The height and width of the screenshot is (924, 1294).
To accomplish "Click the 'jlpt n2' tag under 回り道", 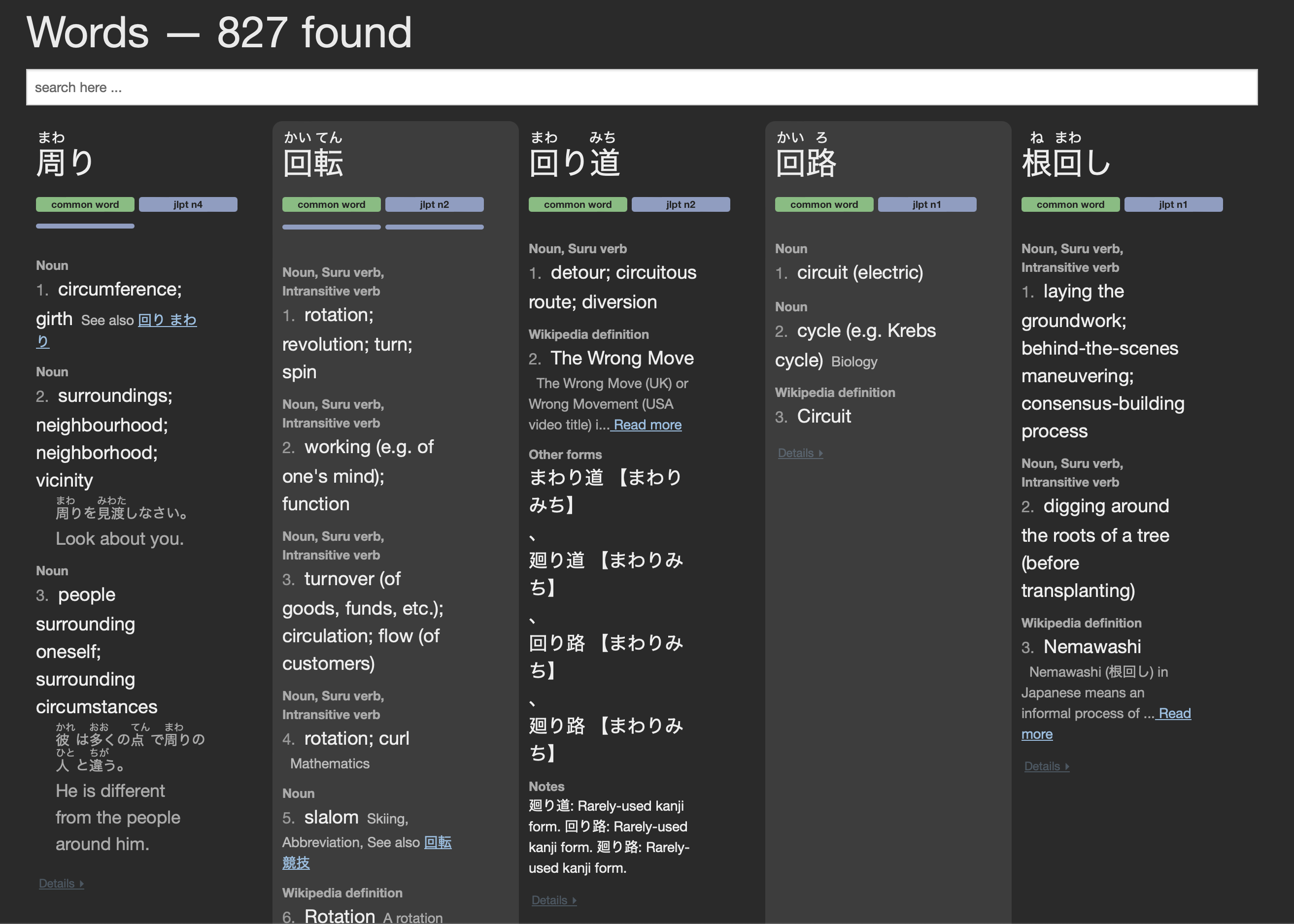I will [x=681, y=204].
